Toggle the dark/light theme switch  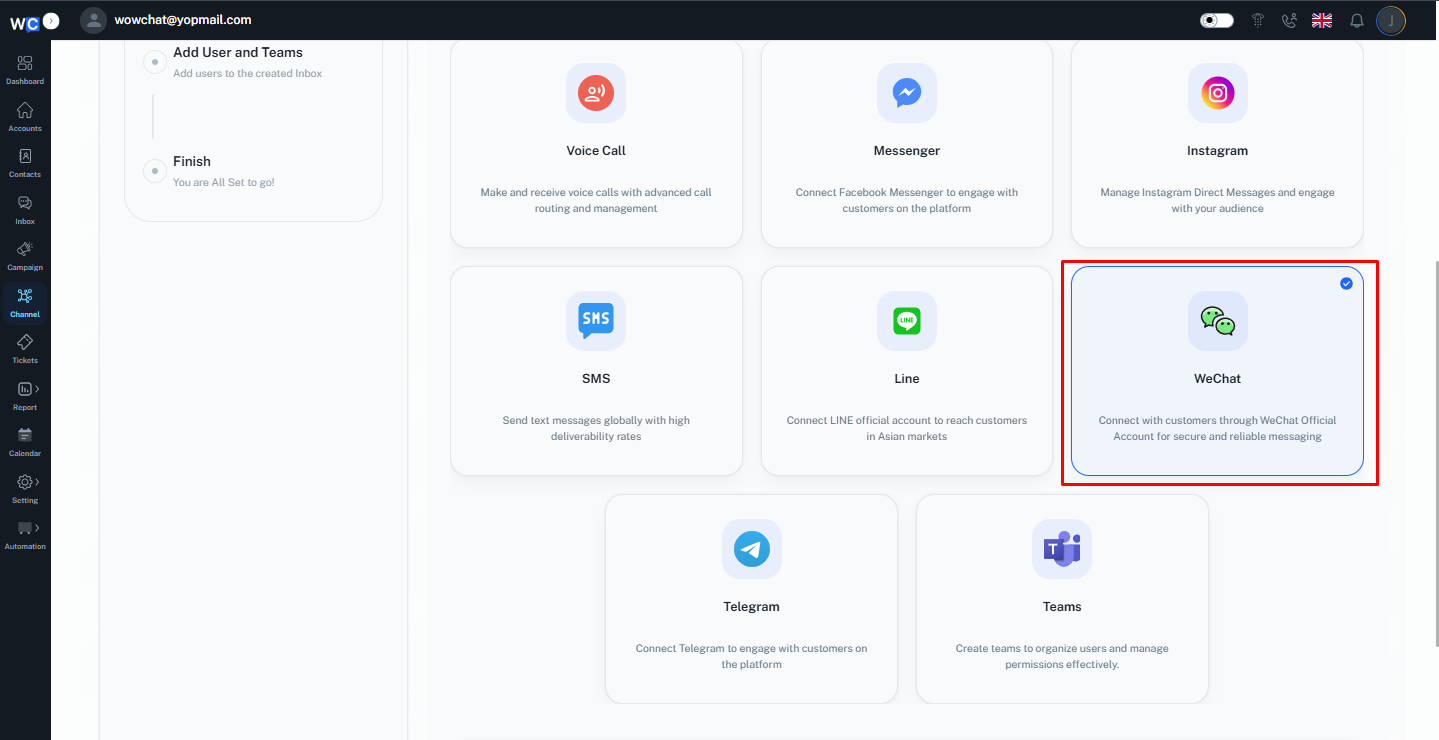[x=1217, y=20]
